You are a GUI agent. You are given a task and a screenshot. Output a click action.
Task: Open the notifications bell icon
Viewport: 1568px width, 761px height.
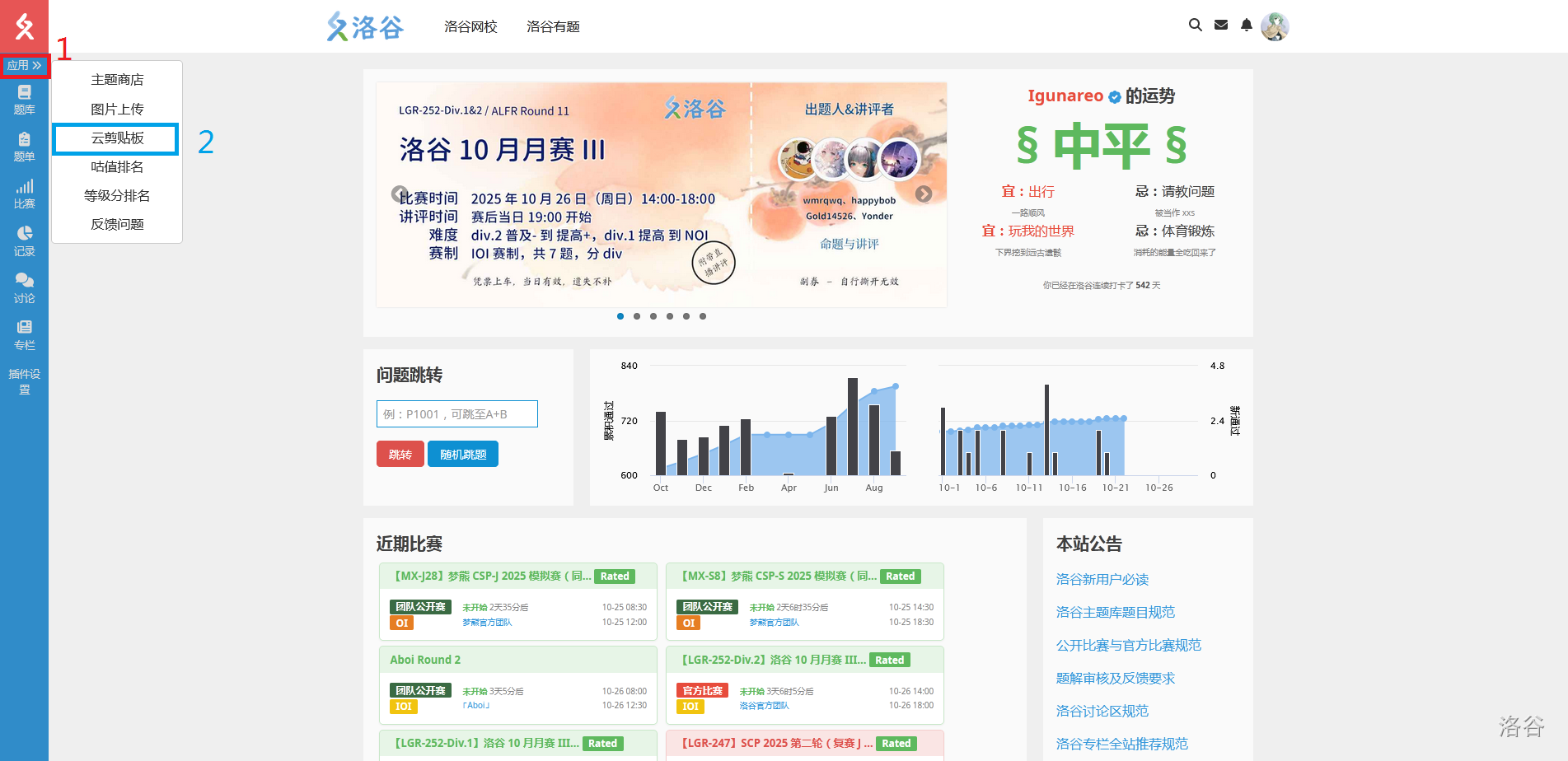[x=1247, y=26]
